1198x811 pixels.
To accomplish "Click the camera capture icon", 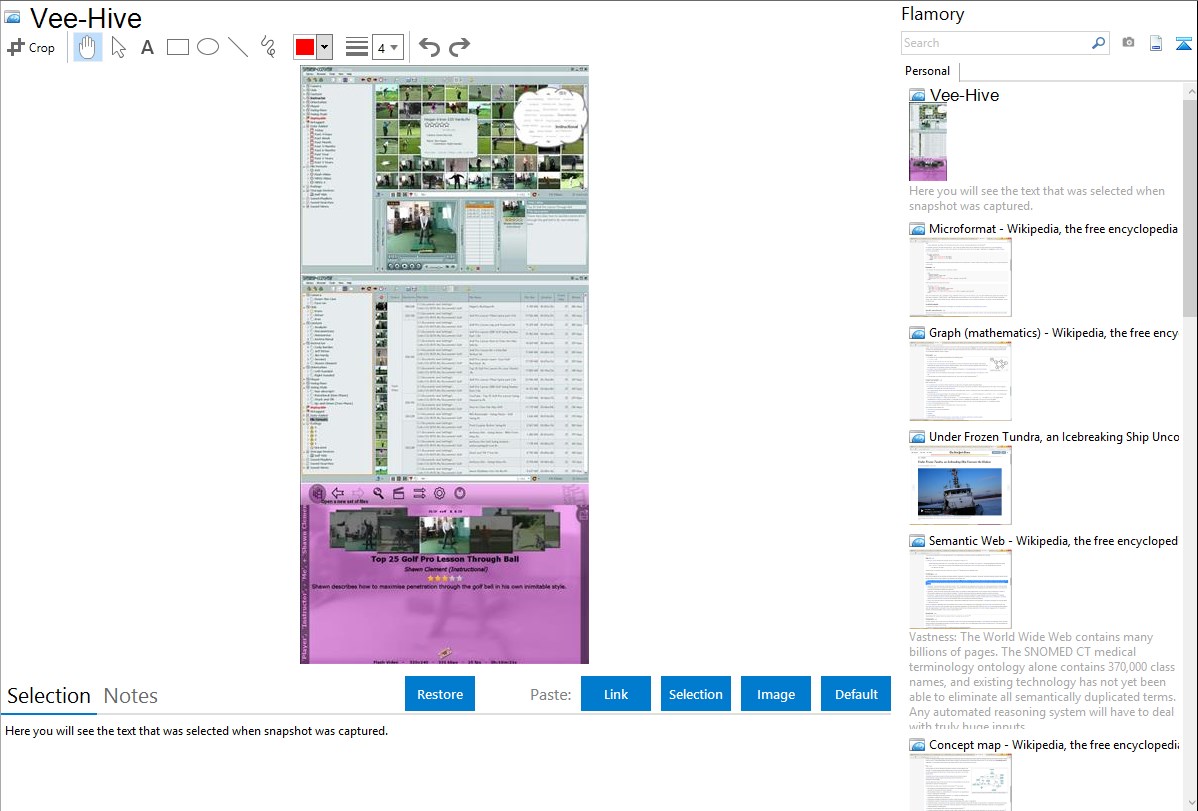I will point(1128,43).
